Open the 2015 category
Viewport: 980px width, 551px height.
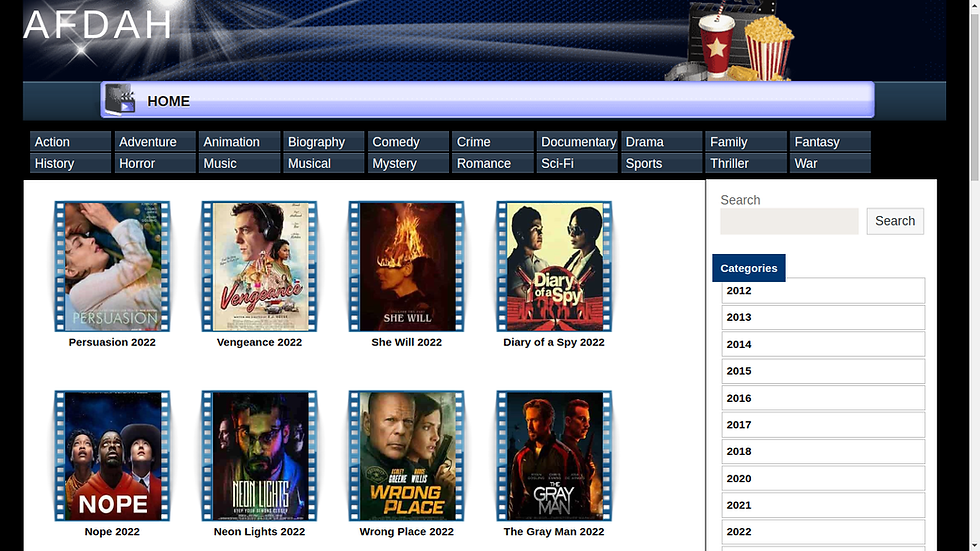[x=823, y=371]
